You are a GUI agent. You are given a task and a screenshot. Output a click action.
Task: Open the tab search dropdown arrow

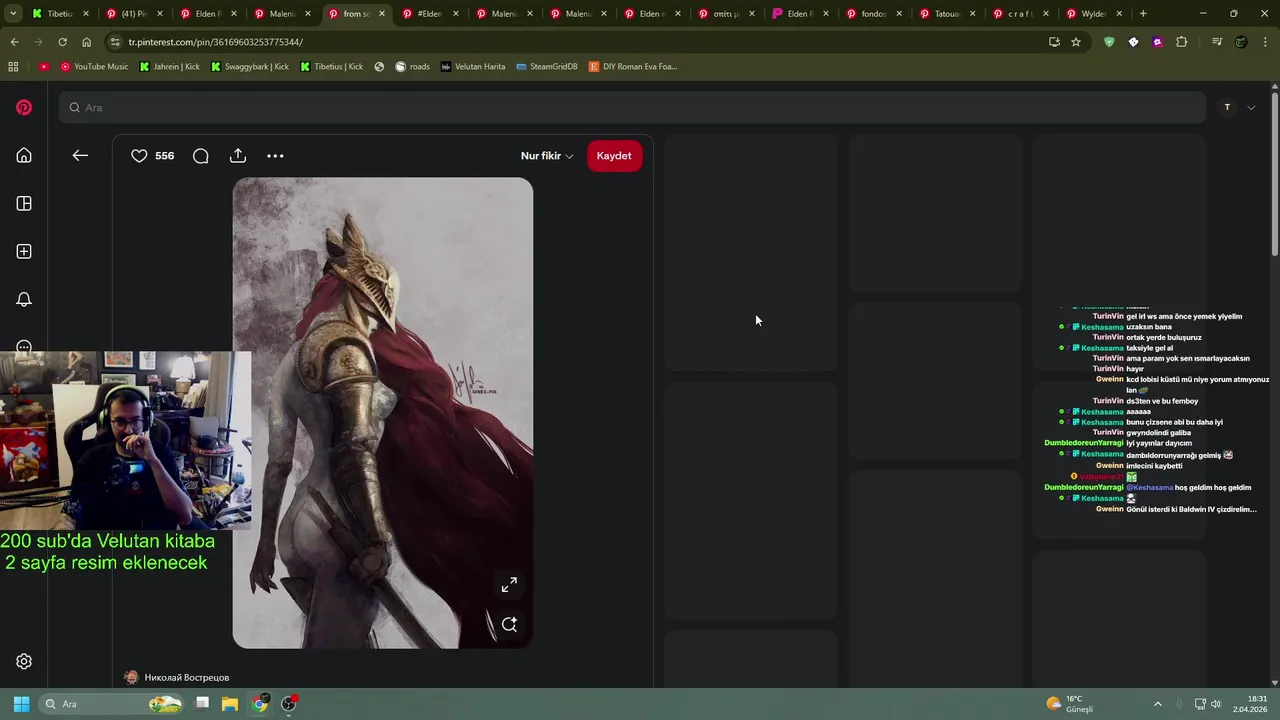coord(13,14)
